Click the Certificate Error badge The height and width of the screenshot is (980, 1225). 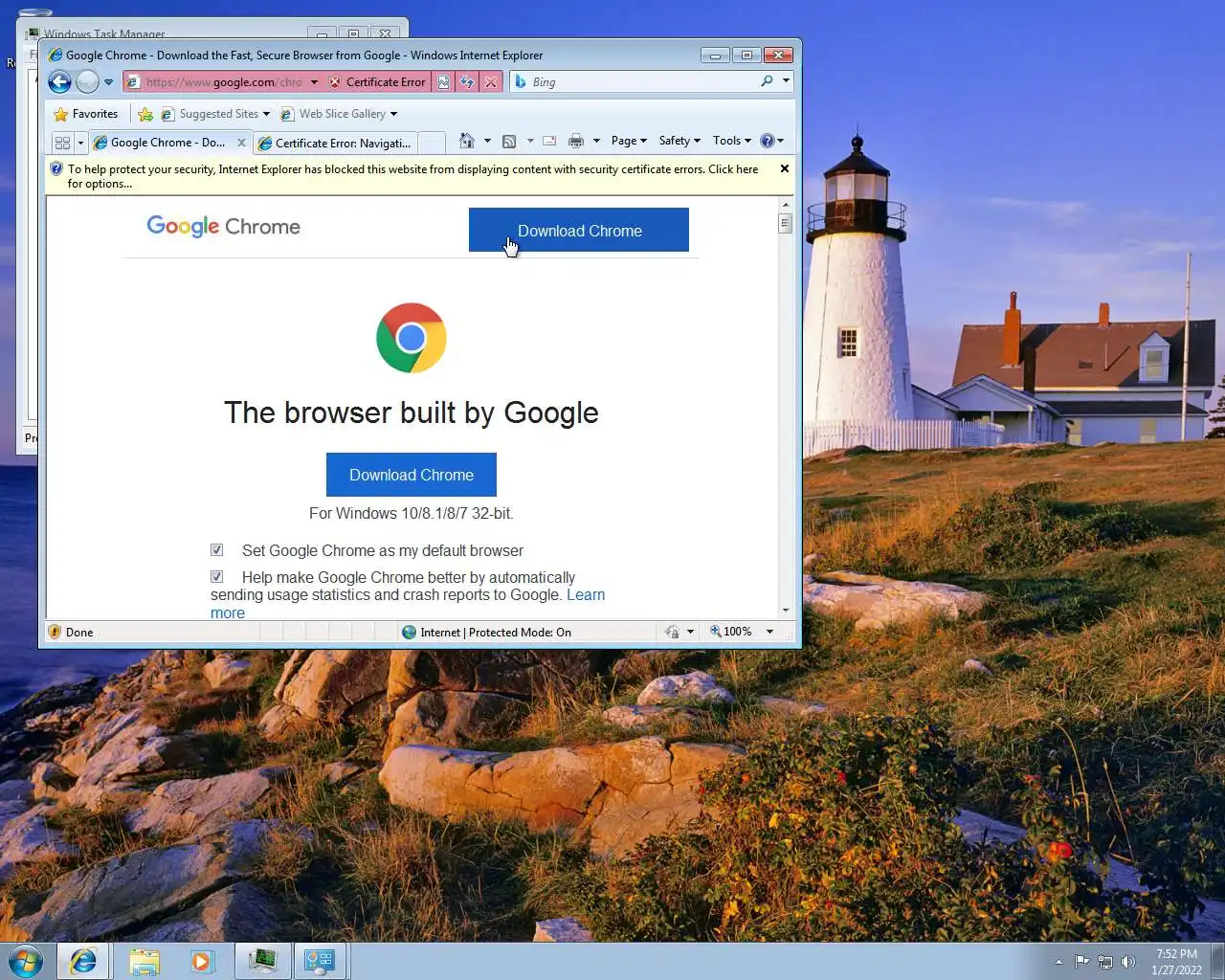pos(377,82)
